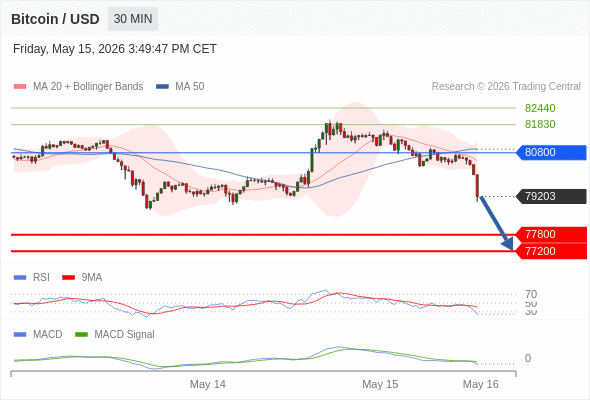This screenshot has width=590, height=400.
Task: Click the MACD zero level label
Action: (x=528, y=358)
